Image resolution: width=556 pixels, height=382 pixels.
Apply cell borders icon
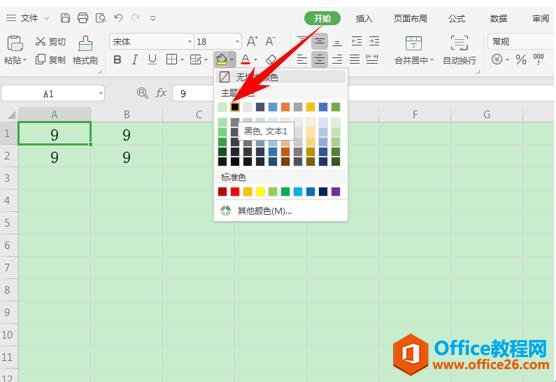pyautogui.click(x=172, y=59)
